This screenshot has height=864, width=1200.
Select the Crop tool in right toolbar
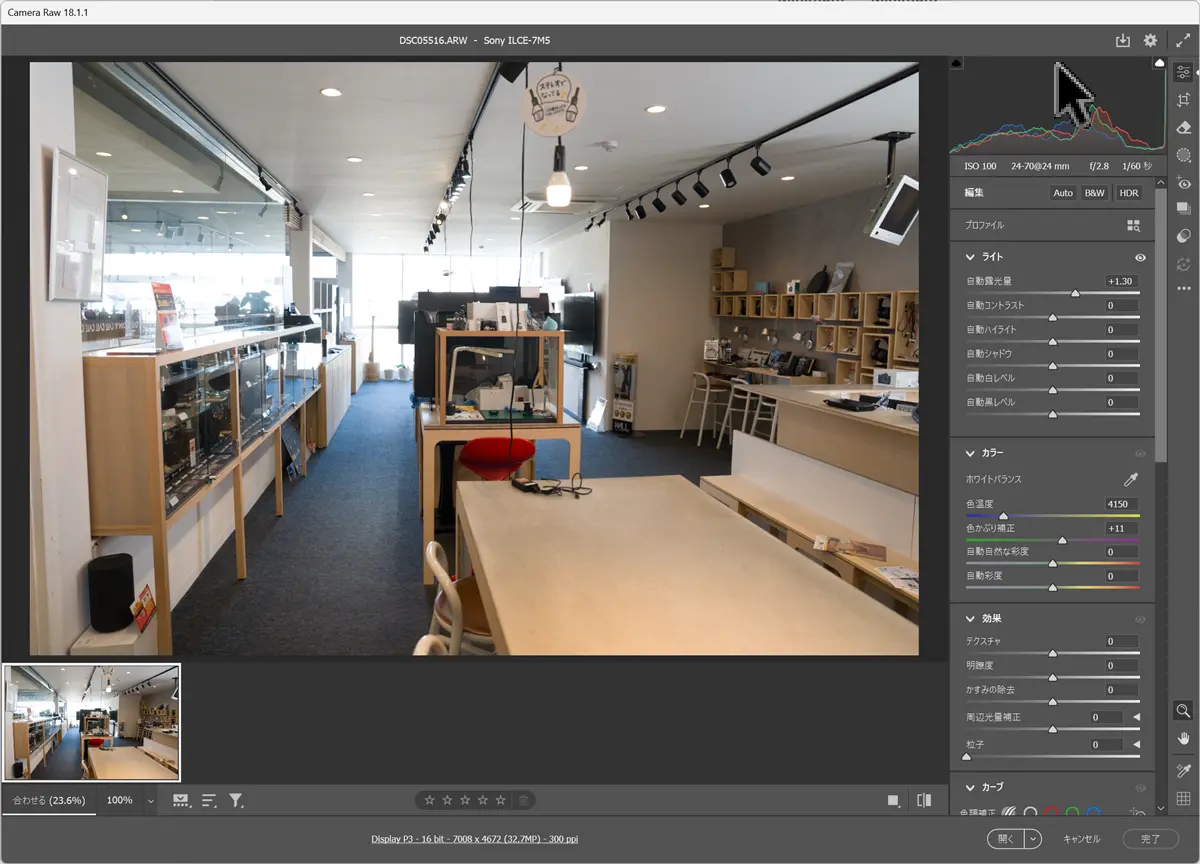[x=1184, y=100]
